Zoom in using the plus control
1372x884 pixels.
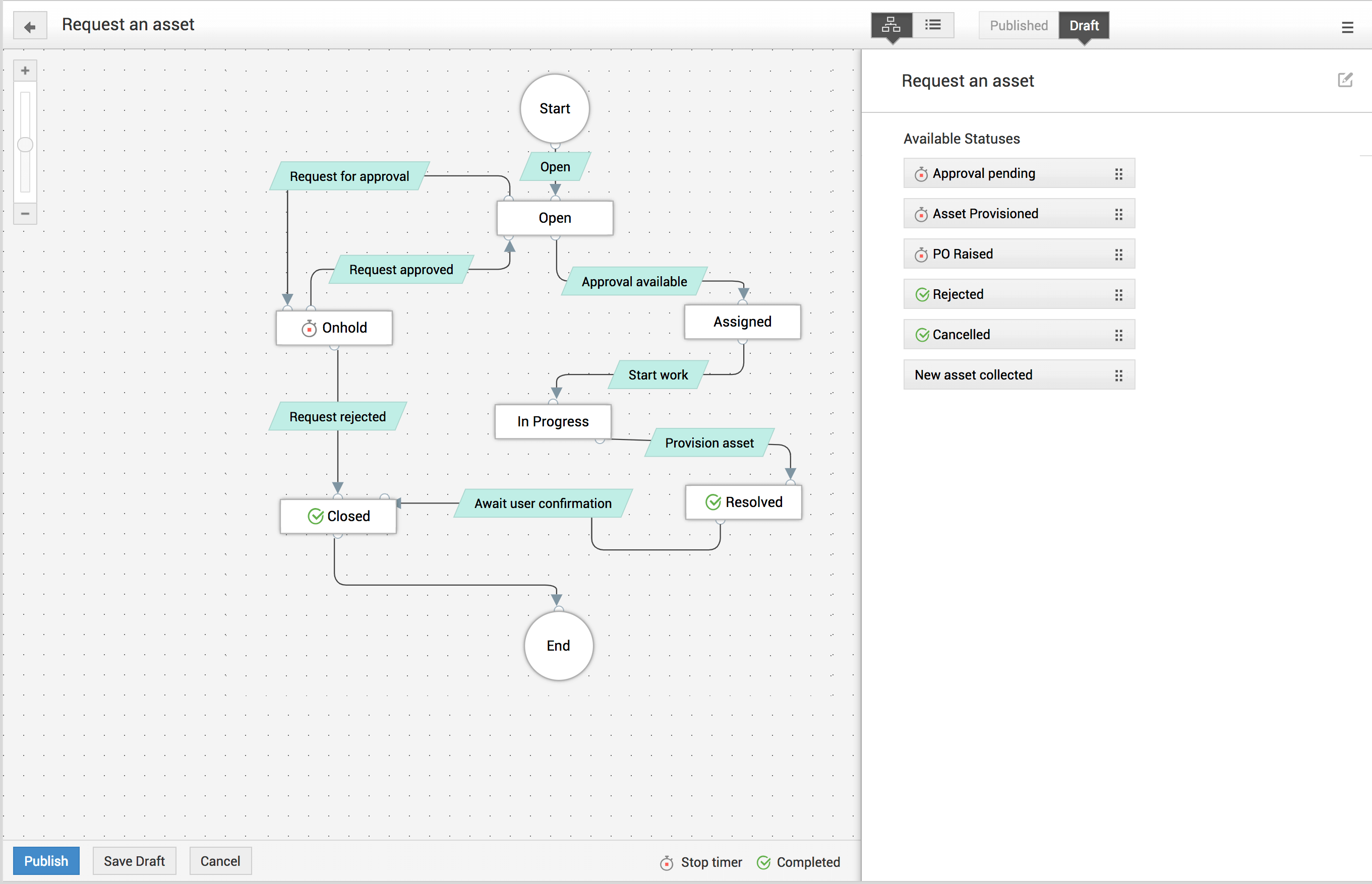[25, 70]
